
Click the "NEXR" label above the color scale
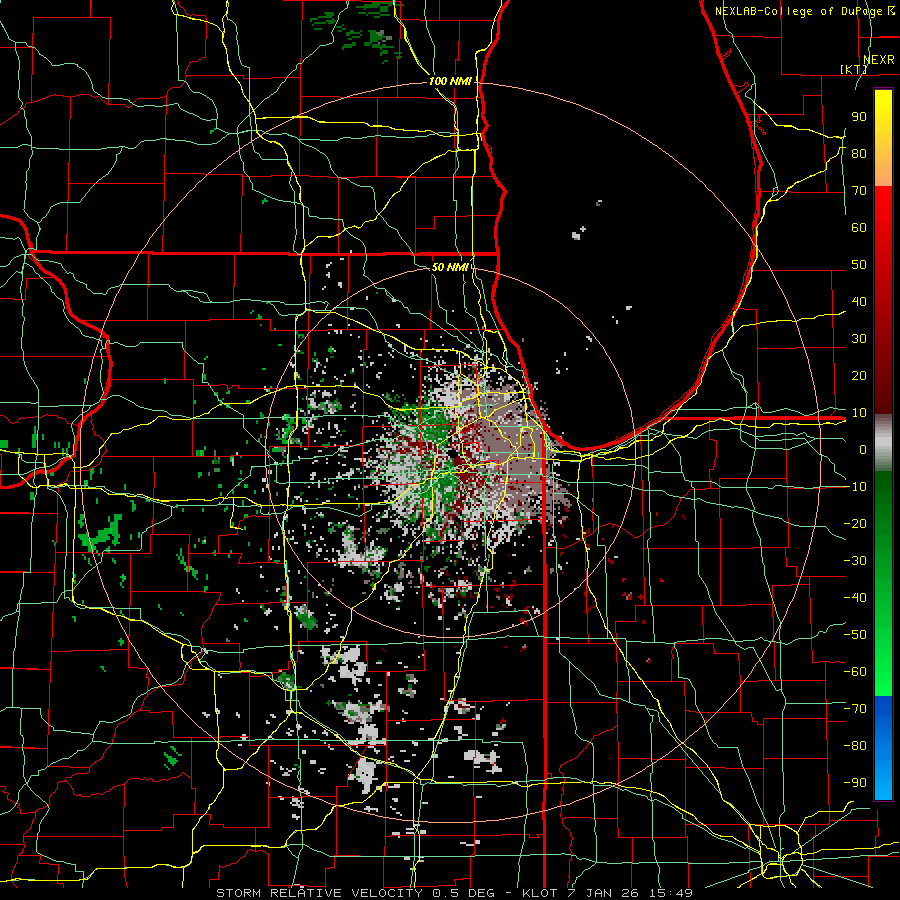tap(878, 60)
